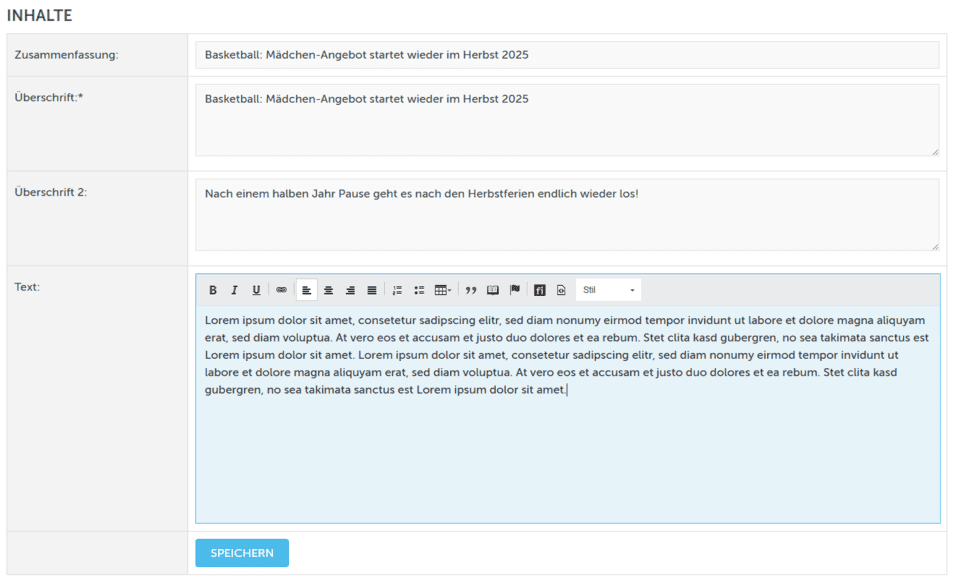Focus the Überschrift 2 text area

(x=566, y=214)
